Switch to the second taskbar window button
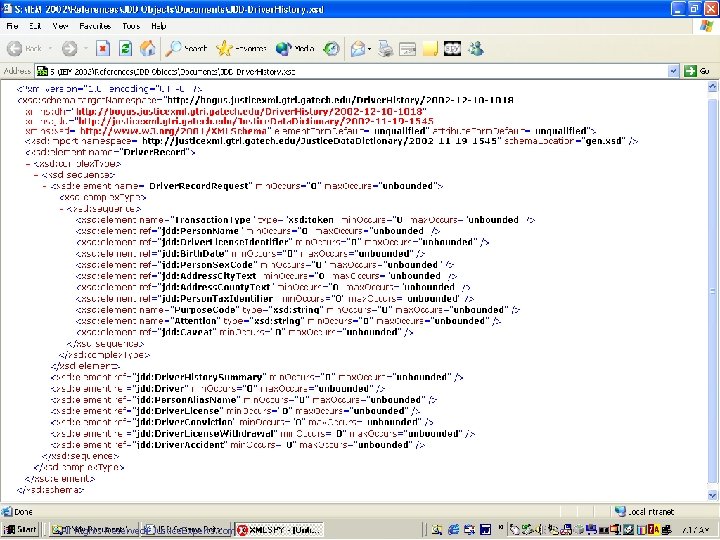This screenshot has width=720, height=540. 186,530
